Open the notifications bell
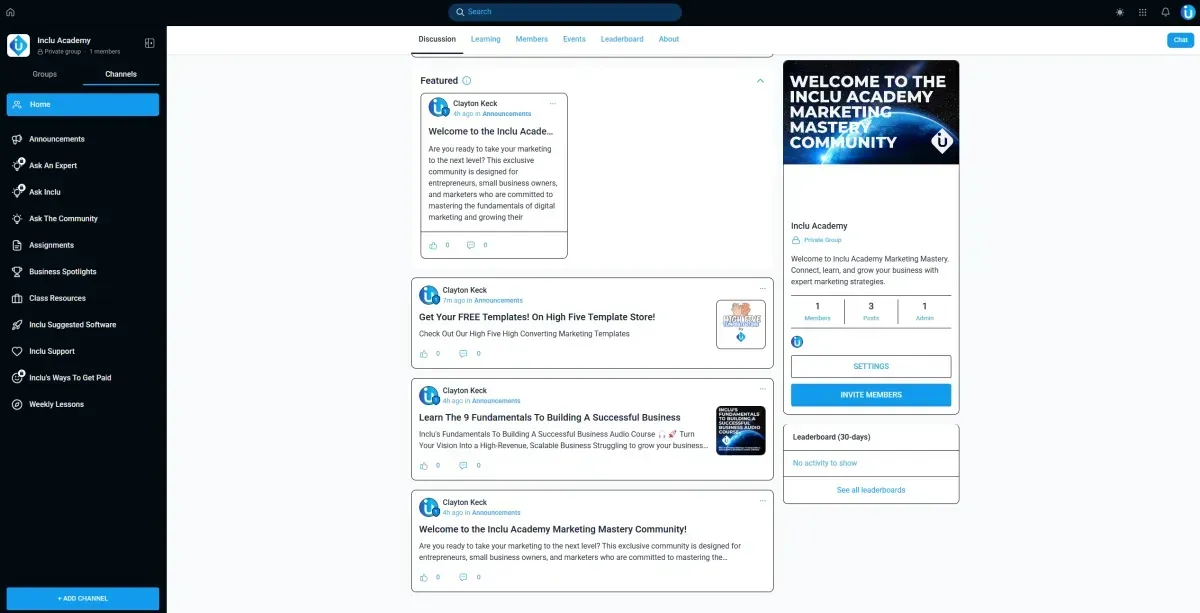Viewport: 1200px width, 613px height. point(1165,12)
